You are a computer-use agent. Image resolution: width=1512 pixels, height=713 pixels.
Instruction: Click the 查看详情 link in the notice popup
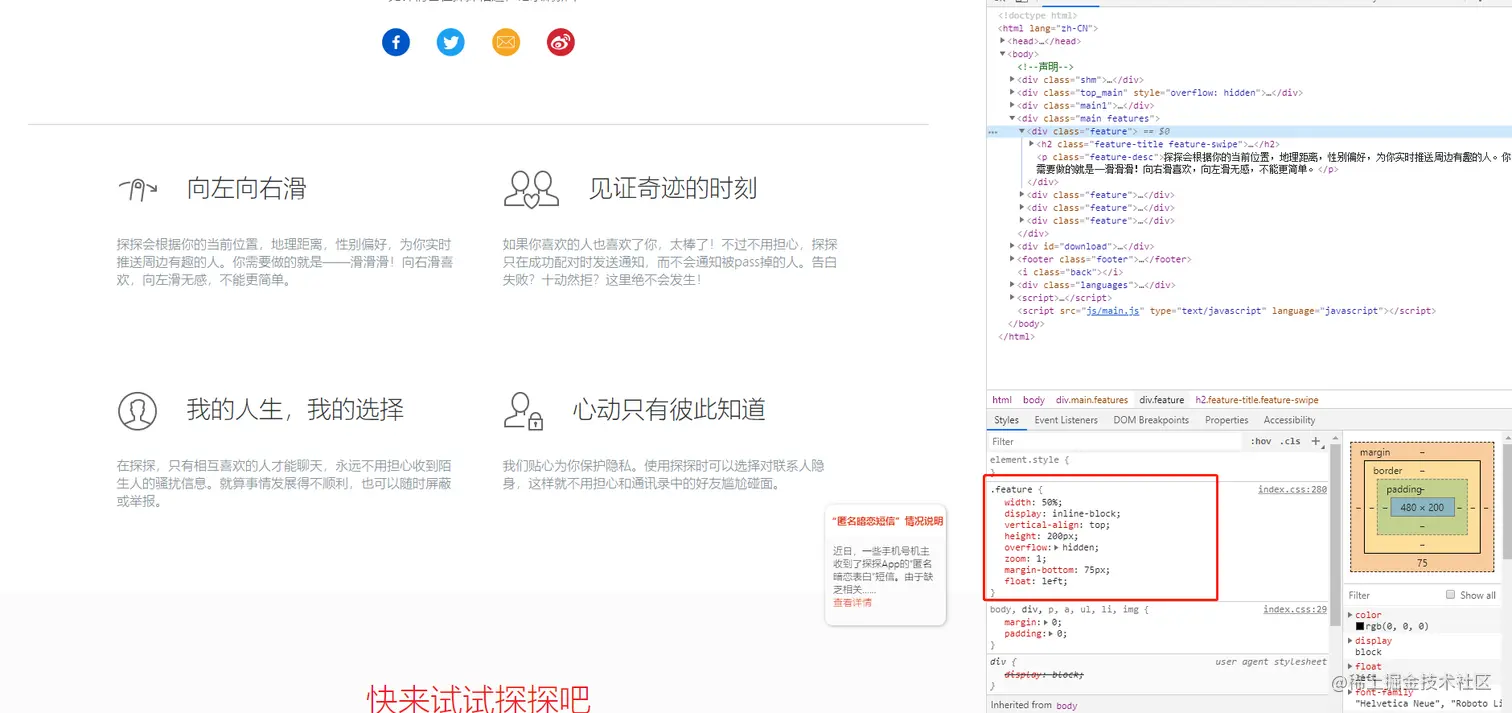[852, 603]
